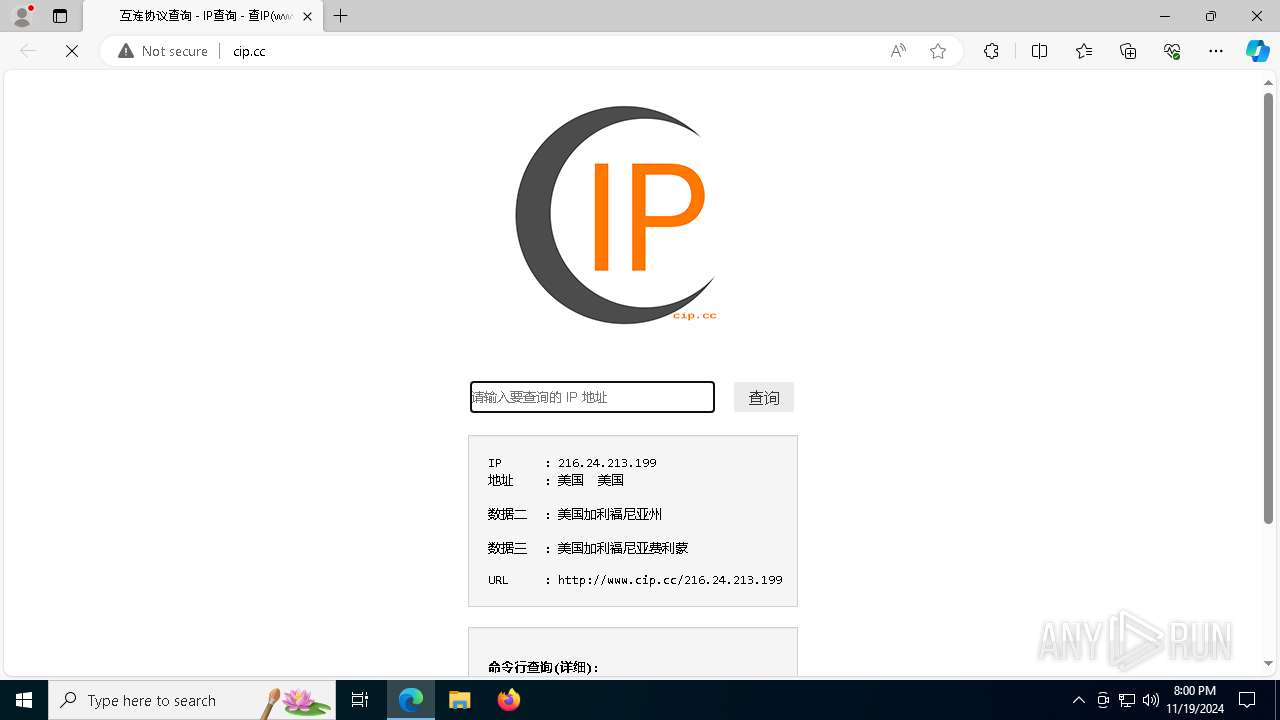Launch Firefox from taskbar
Screen dimensions: 1280x720
509,700
